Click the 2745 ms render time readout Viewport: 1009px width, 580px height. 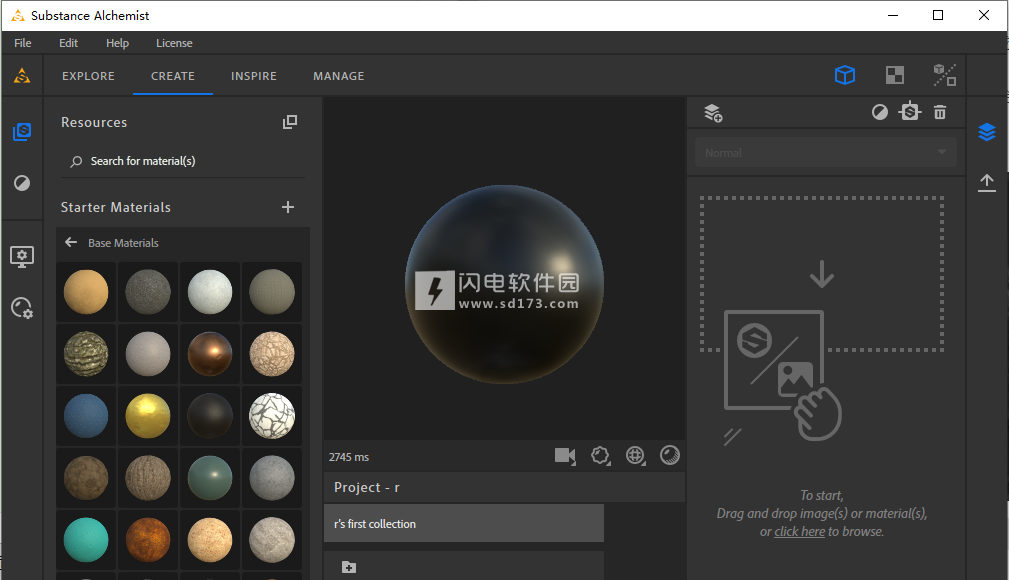349,457
